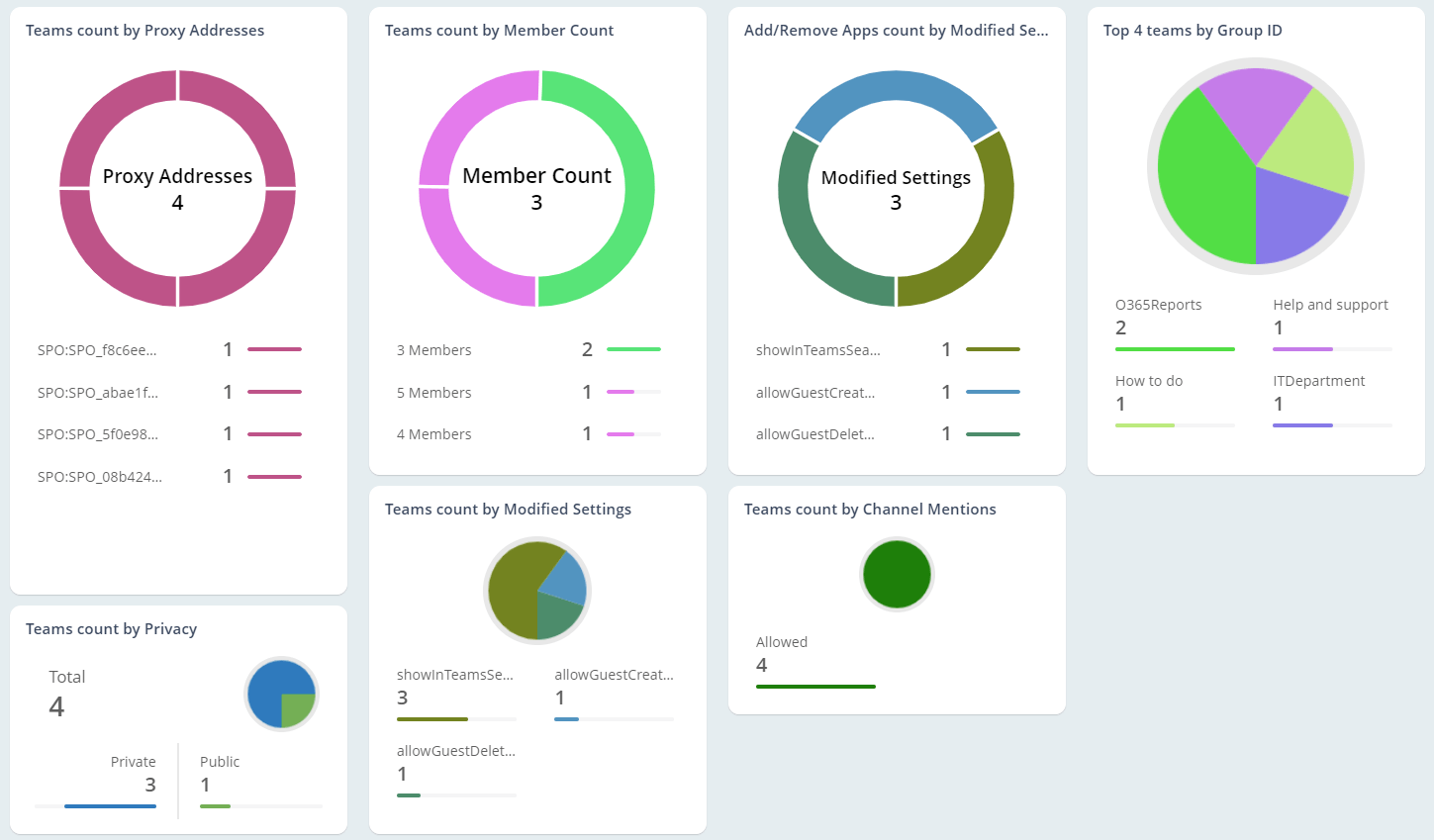The image size is (1434, 840).
Task: Click the Teams count by Privacy pie chart
Action: coord(281,694)
